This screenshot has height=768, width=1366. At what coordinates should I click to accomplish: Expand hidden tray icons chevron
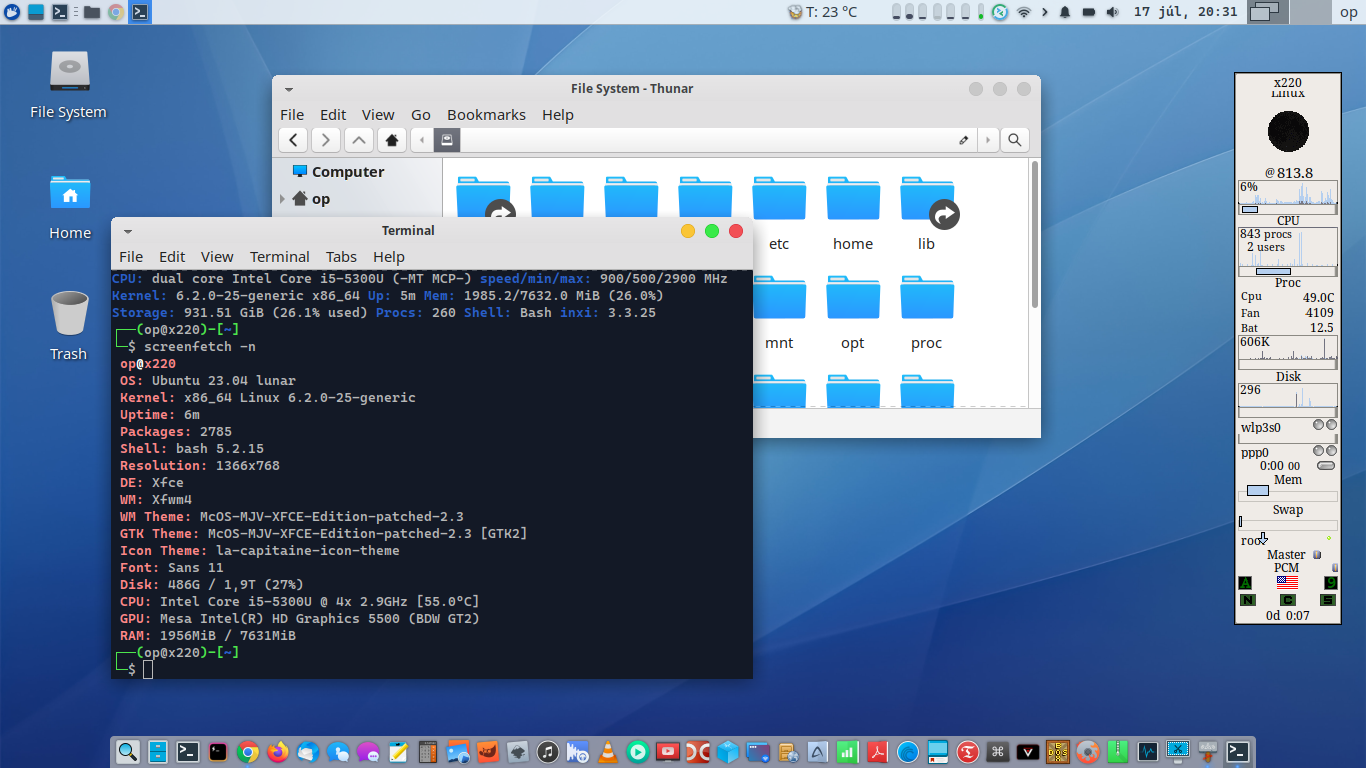[x=1045, y=12]
